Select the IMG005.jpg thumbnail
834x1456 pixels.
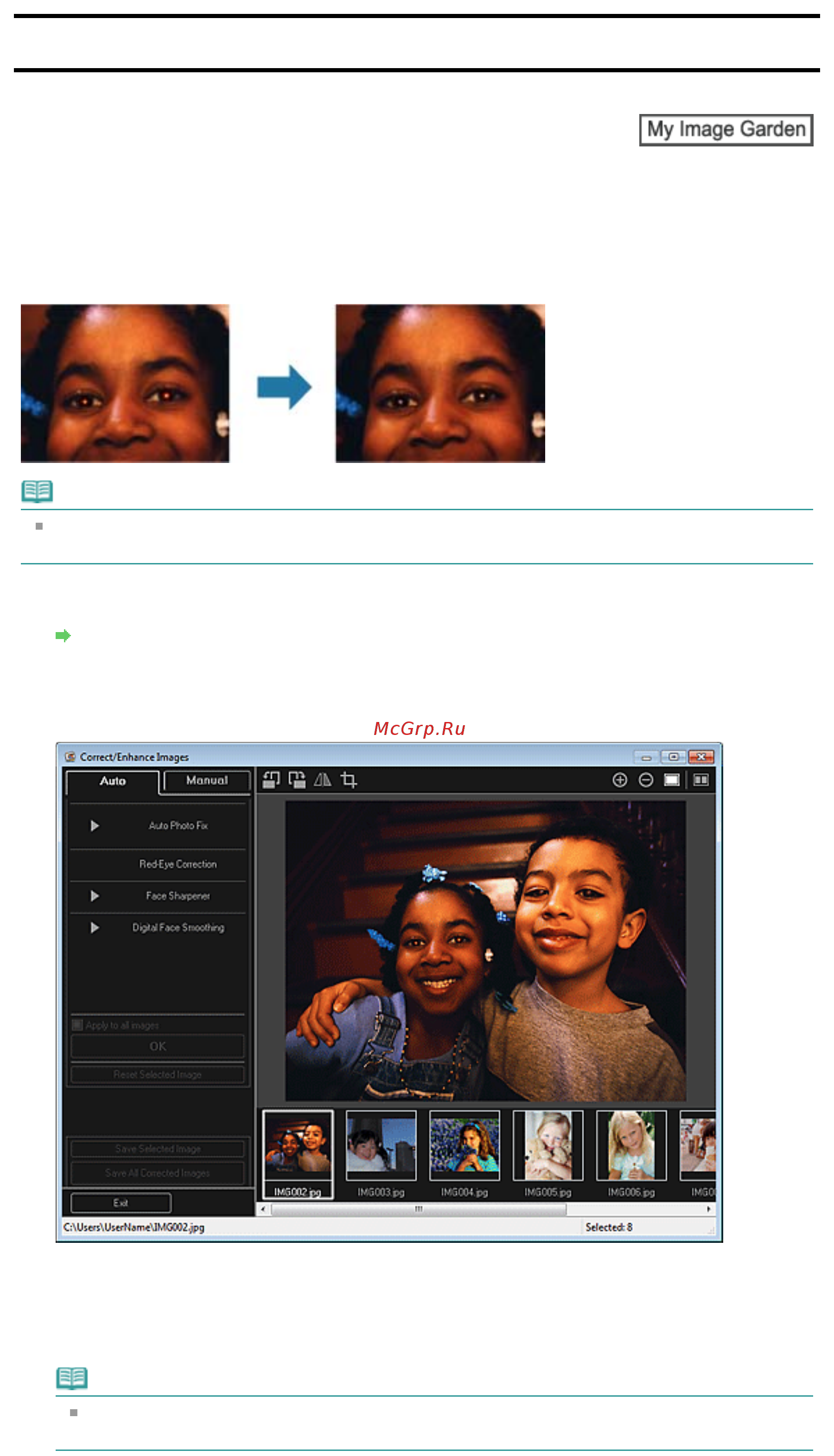[548, 1146]
